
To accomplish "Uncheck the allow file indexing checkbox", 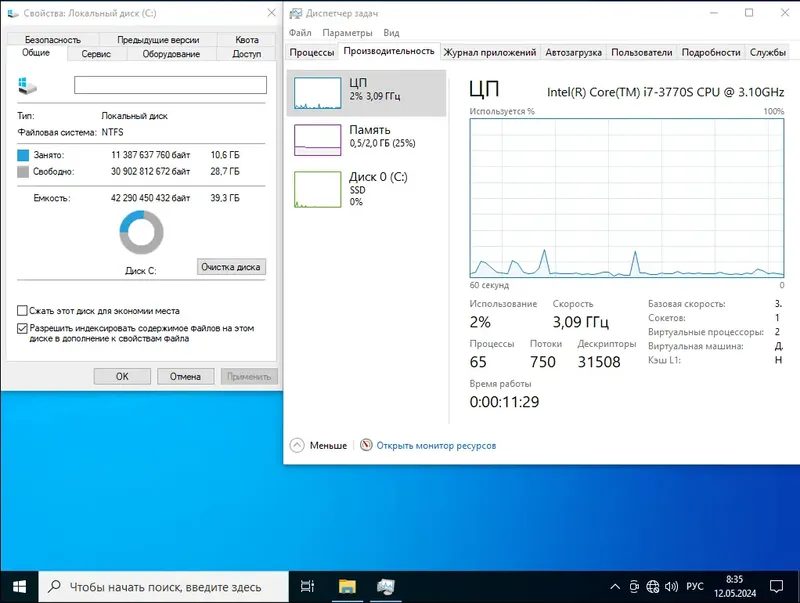I will [x=22, y=328].
